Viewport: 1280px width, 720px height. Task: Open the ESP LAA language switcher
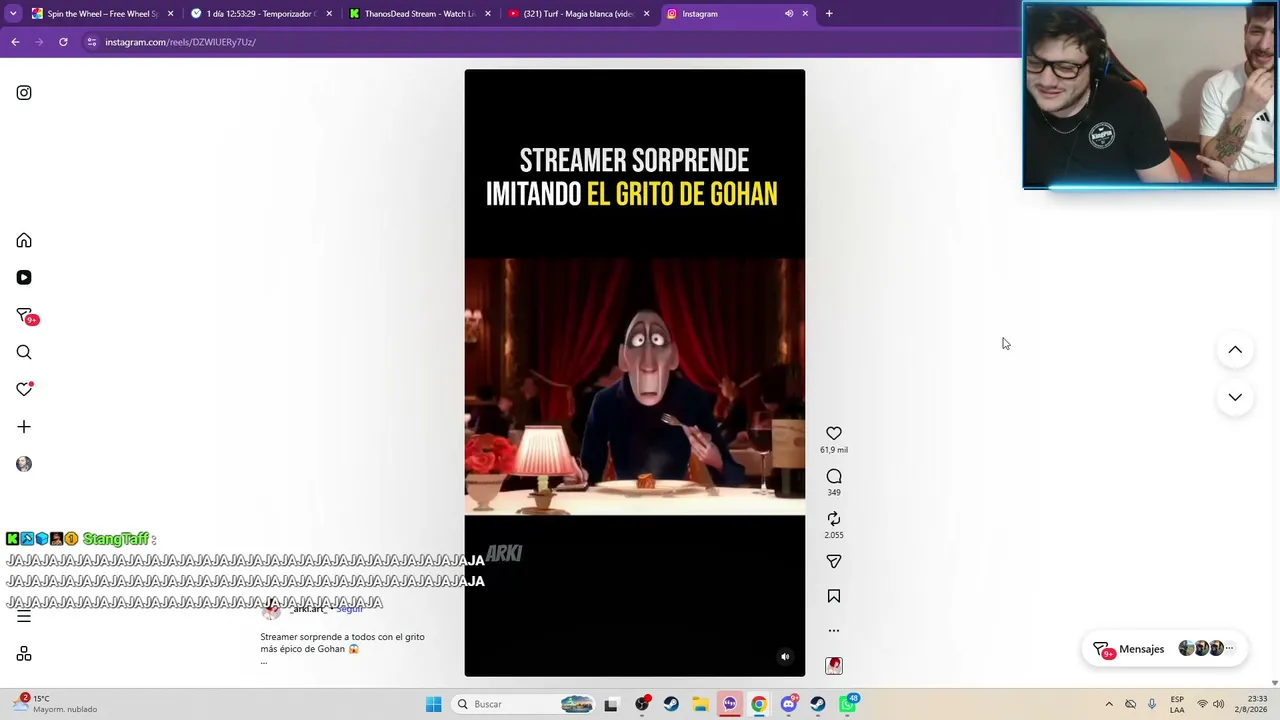(1177, 705)
